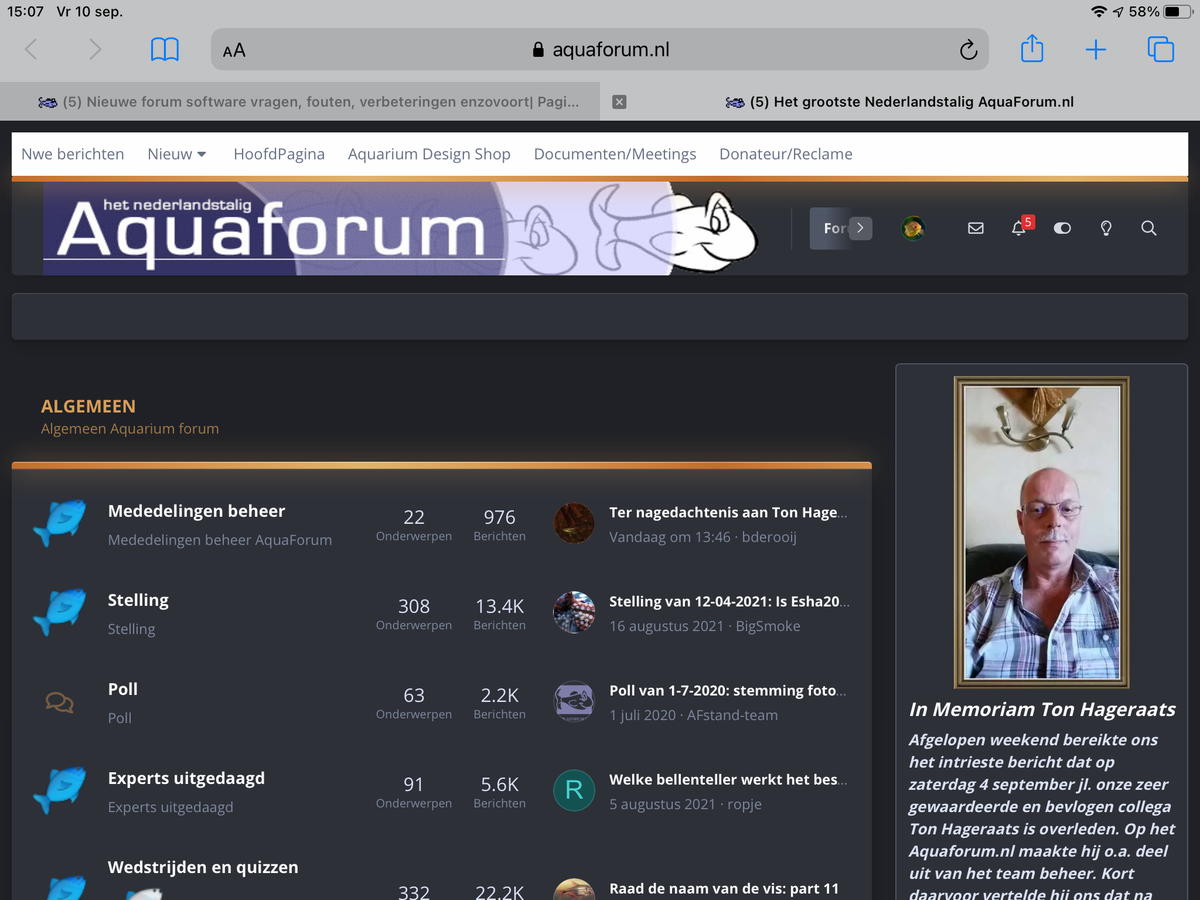Click Ton Hageraats memorial photo
The width and height of the screenshot is (1200, 900).
(1041, 532)
